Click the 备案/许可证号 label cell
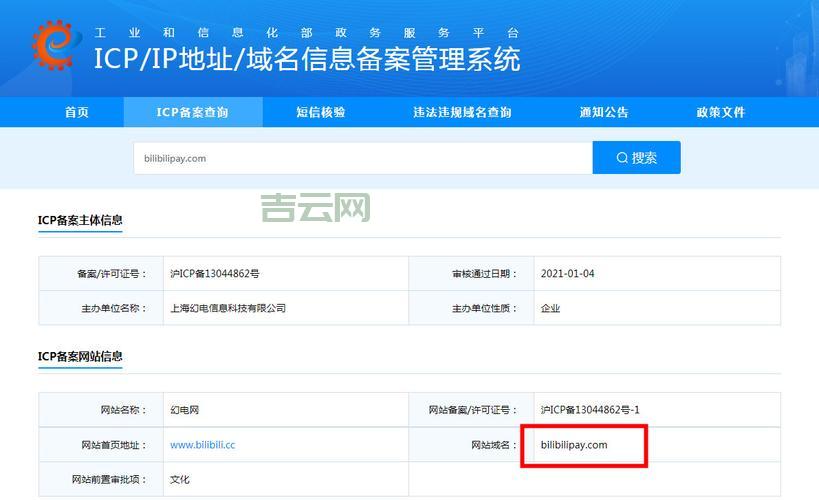Image resolution: width=819 pixels, height=500 pixels. click(101, 274)
